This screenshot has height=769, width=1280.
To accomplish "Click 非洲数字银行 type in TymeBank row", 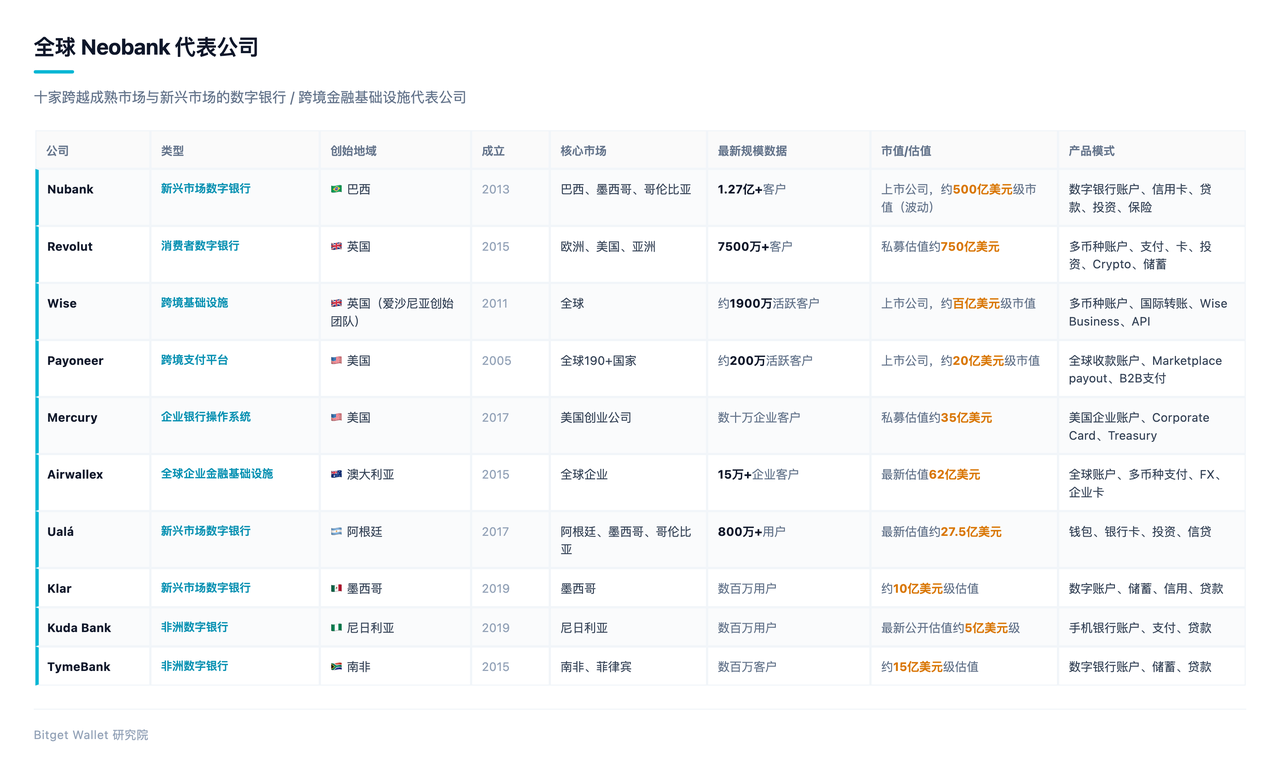I will pos(195,667).
